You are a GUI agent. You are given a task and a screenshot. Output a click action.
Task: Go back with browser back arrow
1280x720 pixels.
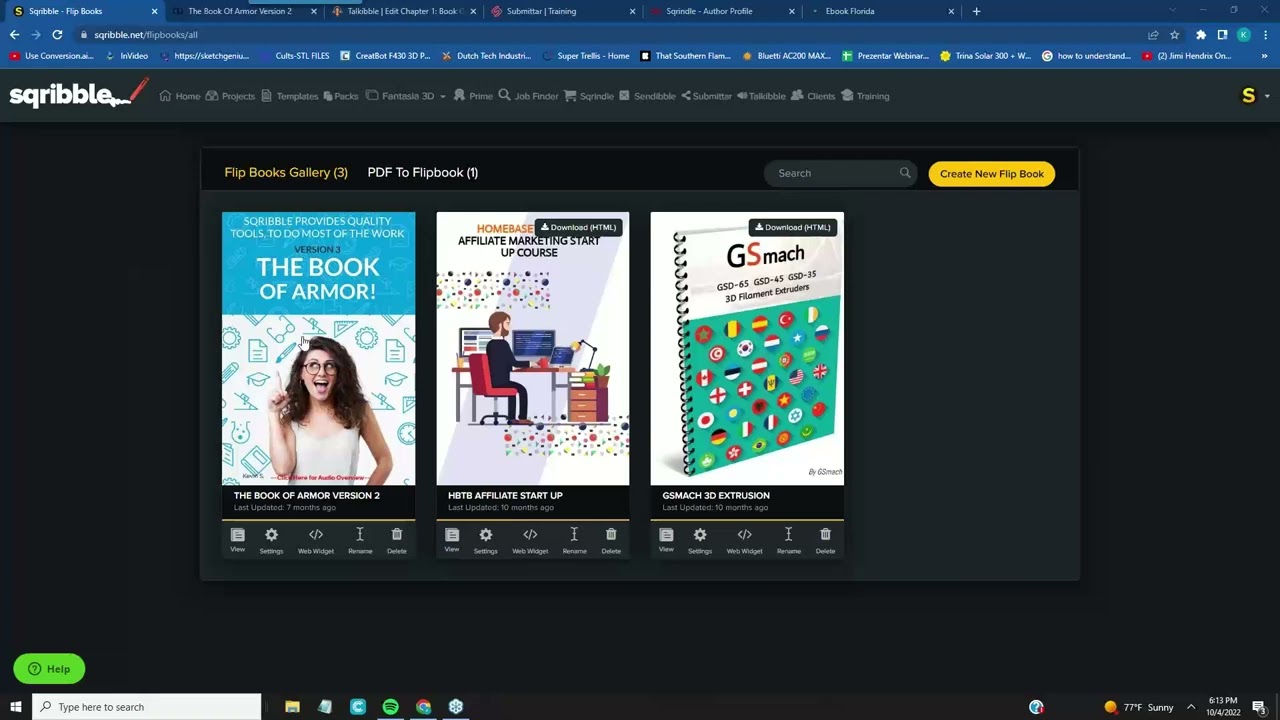click(14, 34)
